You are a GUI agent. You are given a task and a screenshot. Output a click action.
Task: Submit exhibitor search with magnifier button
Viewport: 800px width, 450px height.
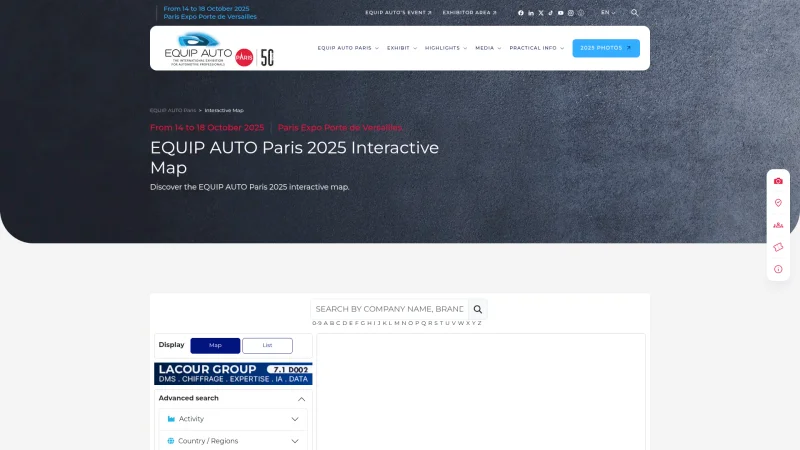(x=478, y=309)
